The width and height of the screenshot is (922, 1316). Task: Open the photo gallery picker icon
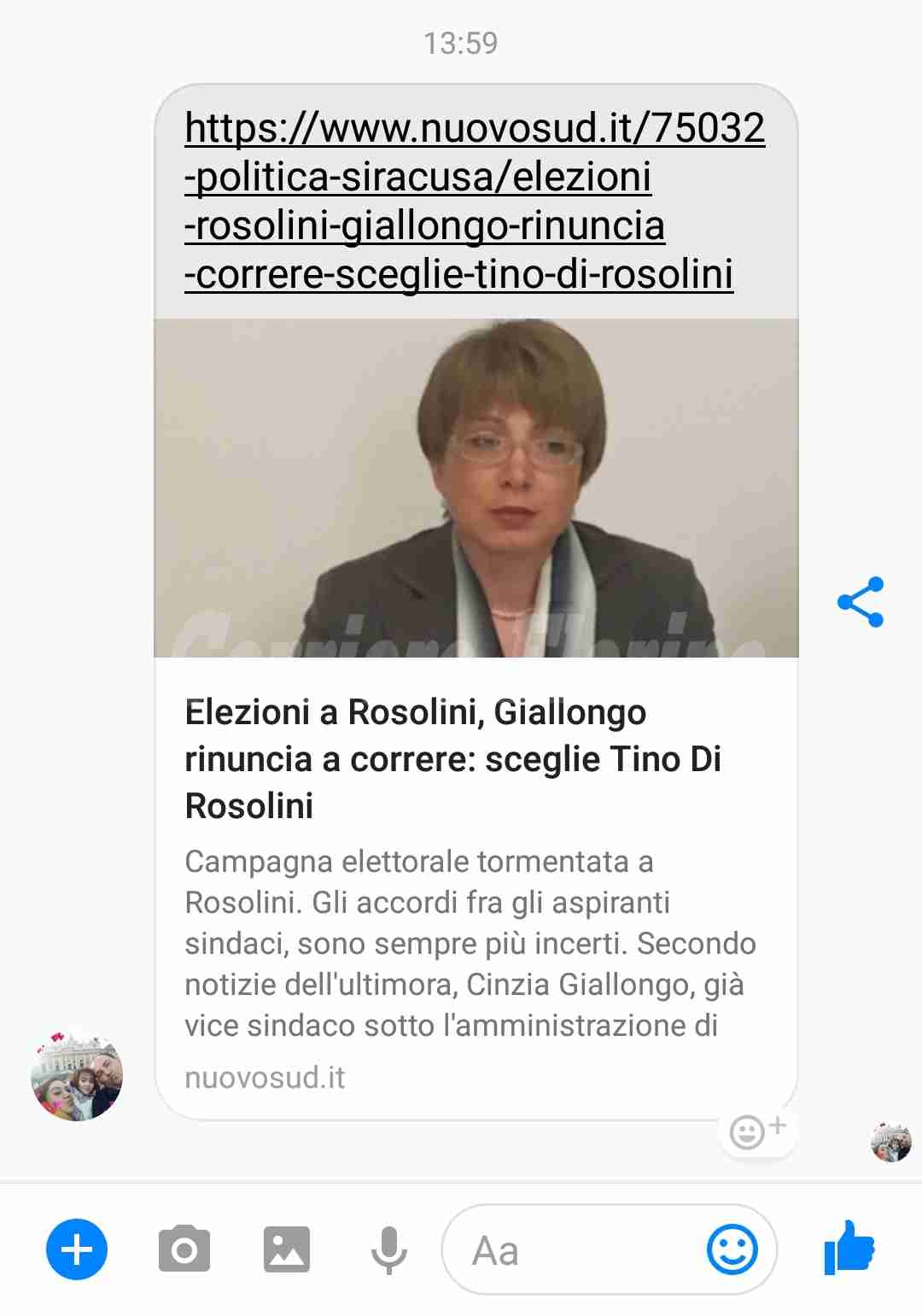tap(287, 1249)
